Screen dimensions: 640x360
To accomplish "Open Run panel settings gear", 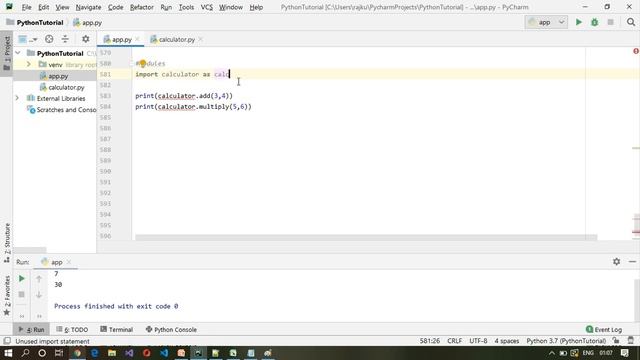I will pos(616,262).
